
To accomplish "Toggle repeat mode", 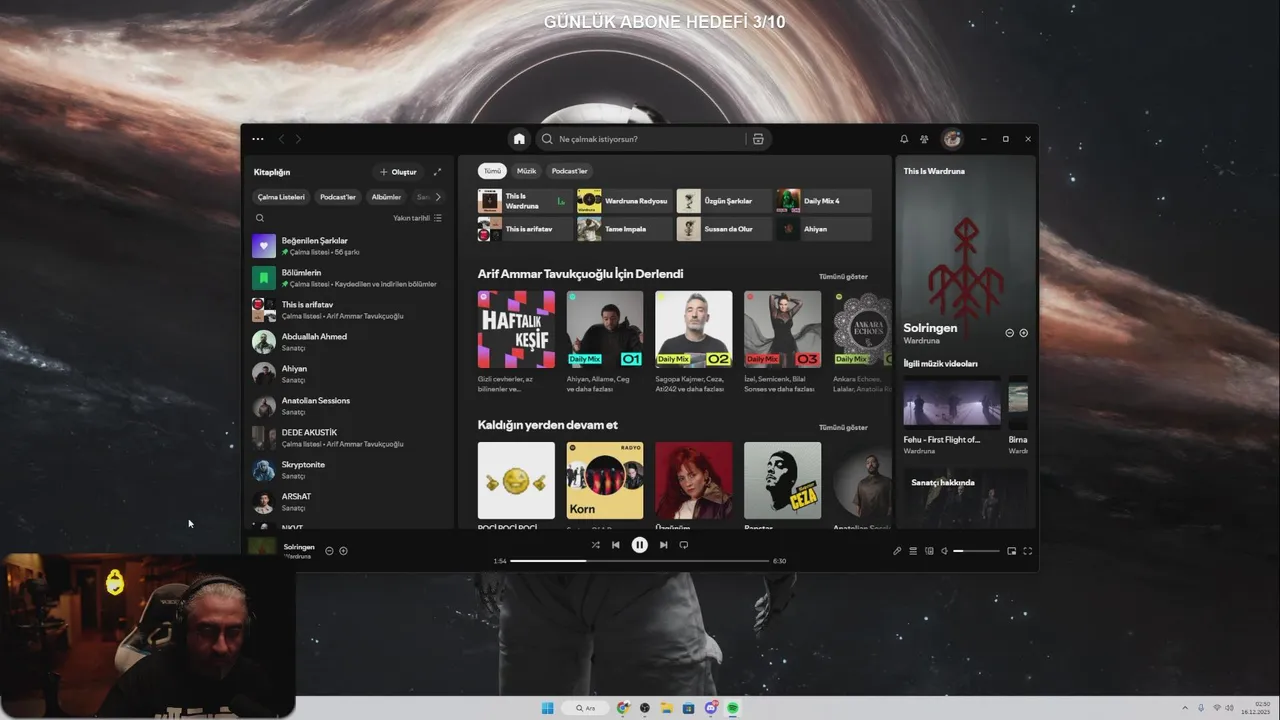I will (x=684, y=545).
